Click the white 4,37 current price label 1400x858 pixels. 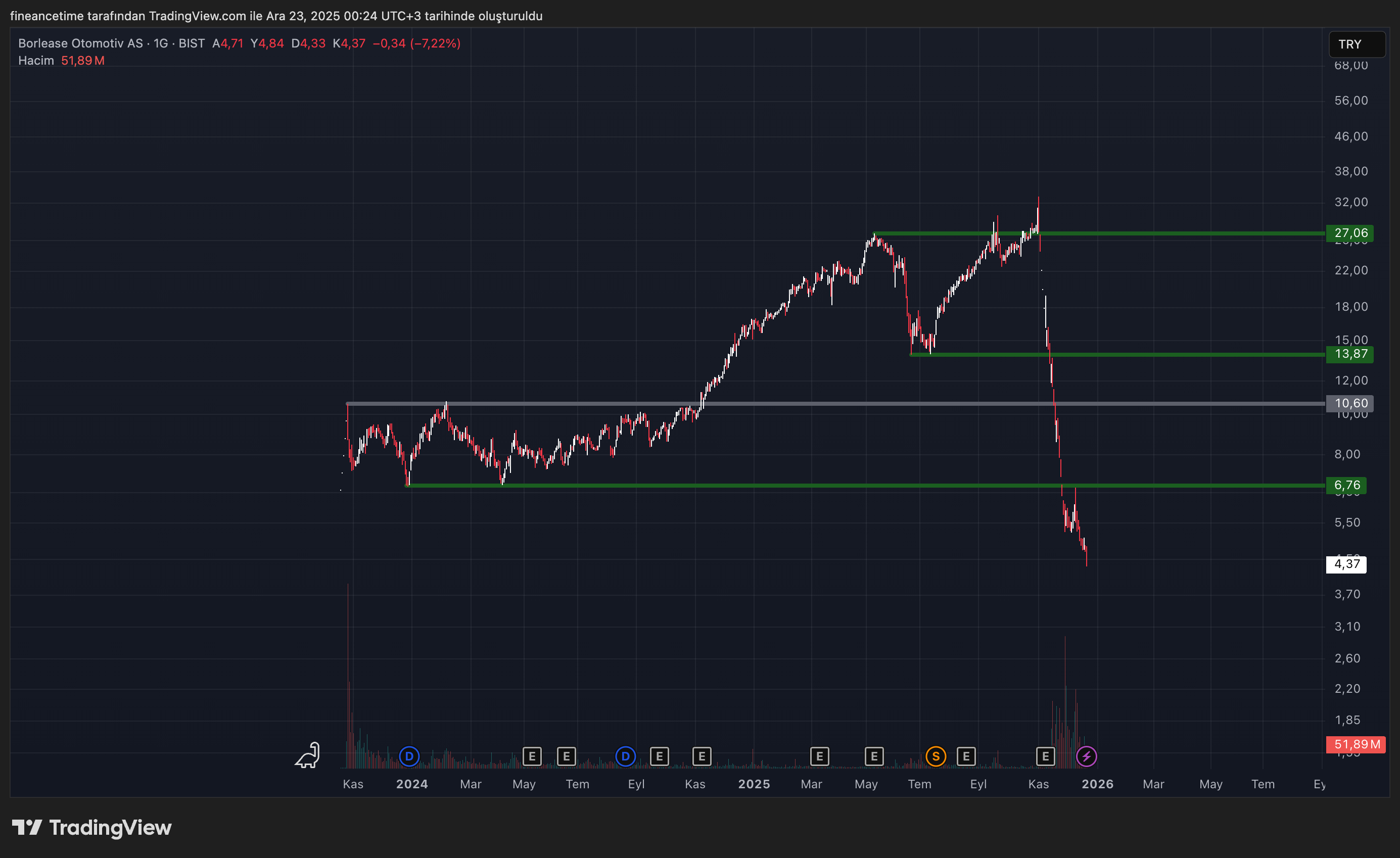(x=1346, y=564)
